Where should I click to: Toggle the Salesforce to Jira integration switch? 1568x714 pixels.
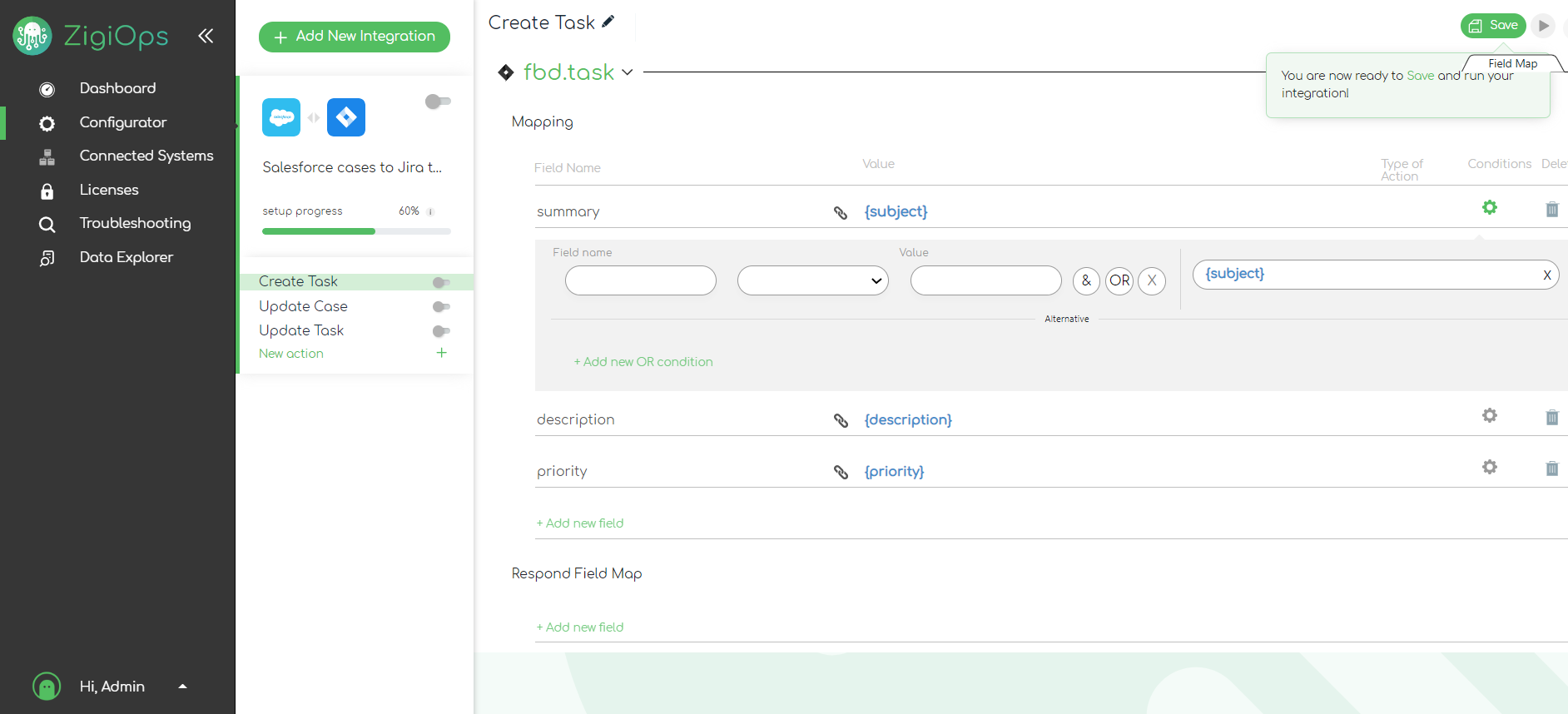pyautogui.click(x=438, y=102)
